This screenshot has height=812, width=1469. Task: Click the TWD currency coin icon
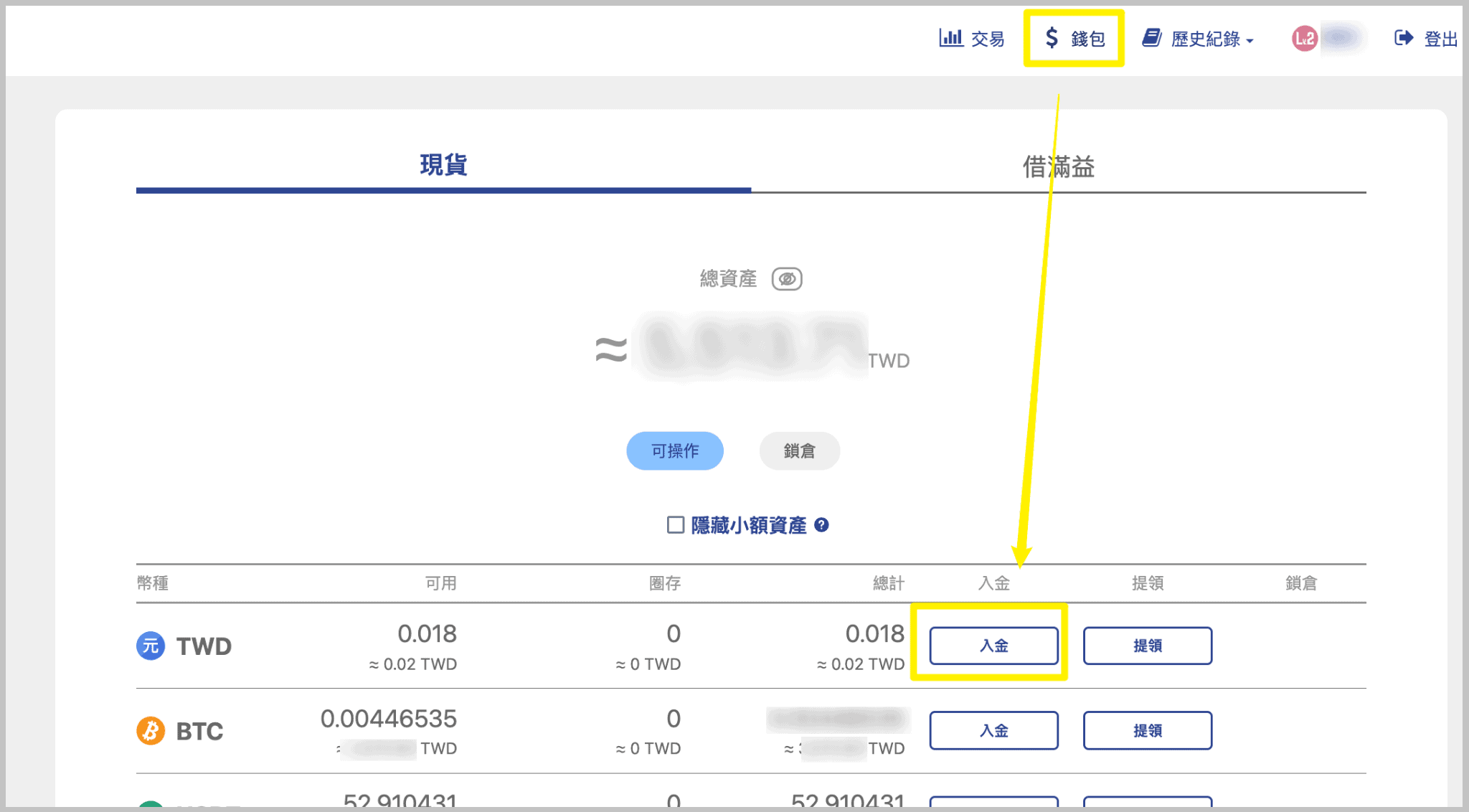click(151, 646)
